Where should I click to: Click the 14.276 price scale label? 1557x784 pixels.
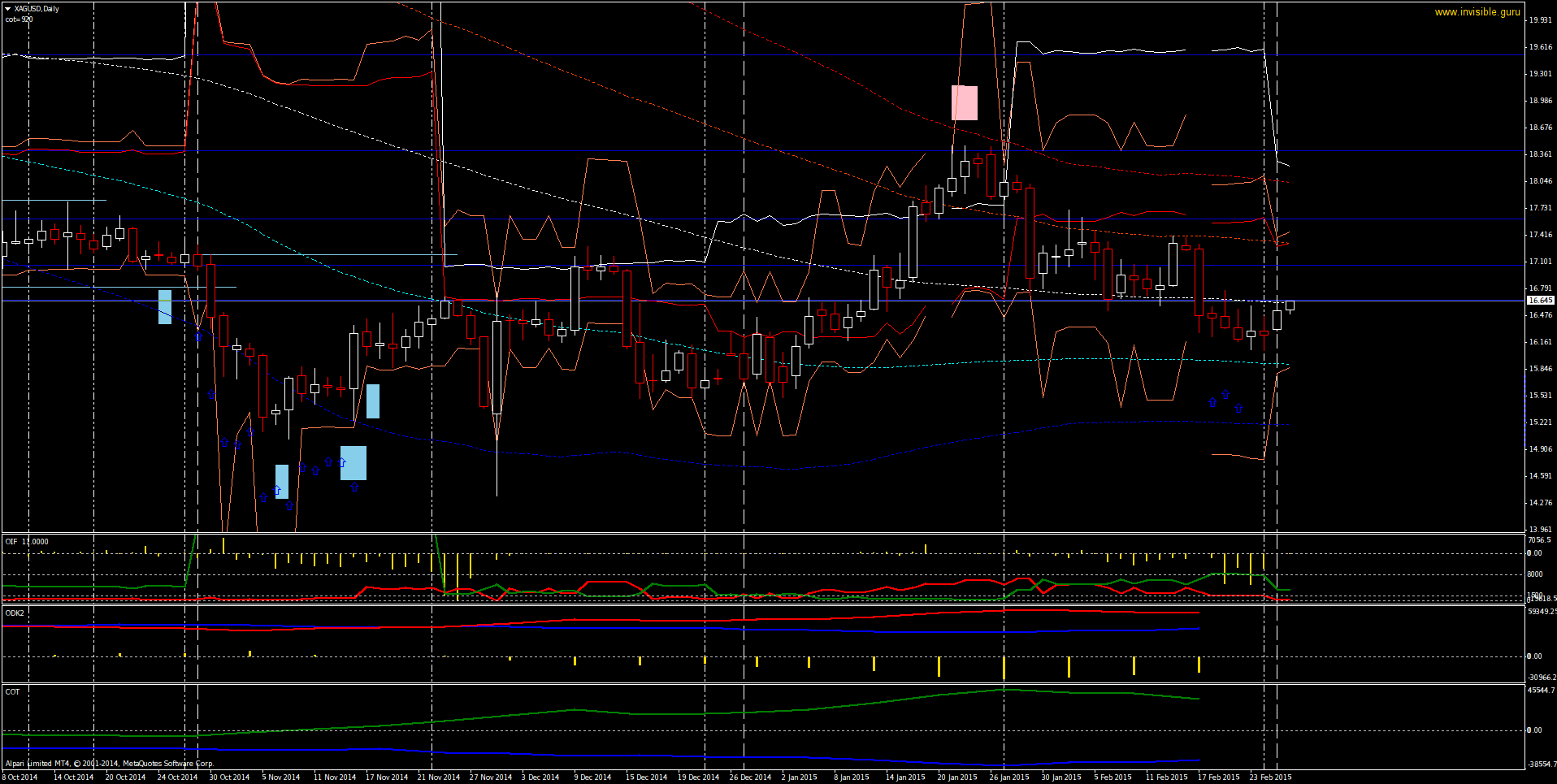tap(1541, 503)
